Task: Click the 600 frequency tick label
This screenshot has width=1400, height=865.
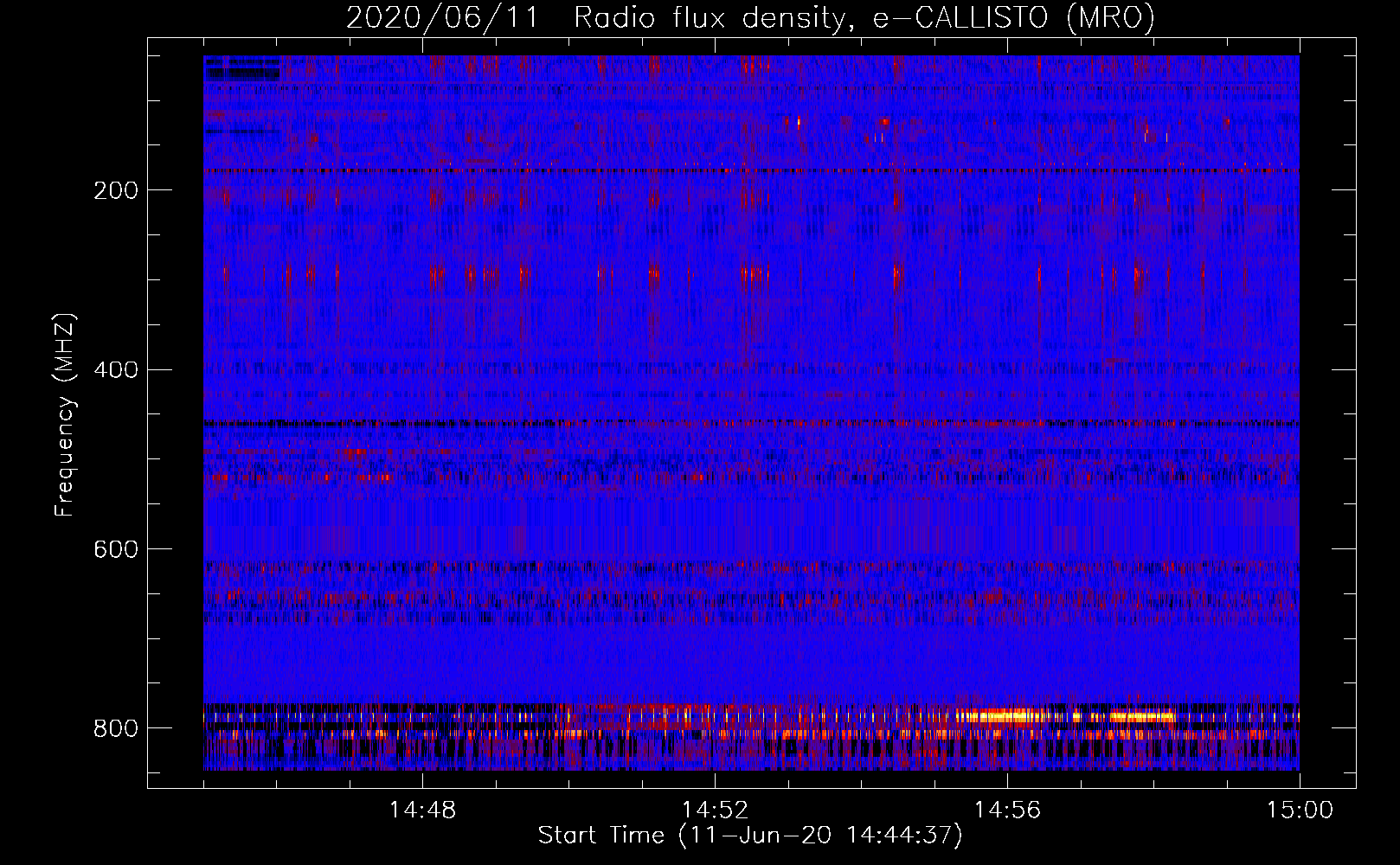Action: pyautogui.click(x=115, y=549)
